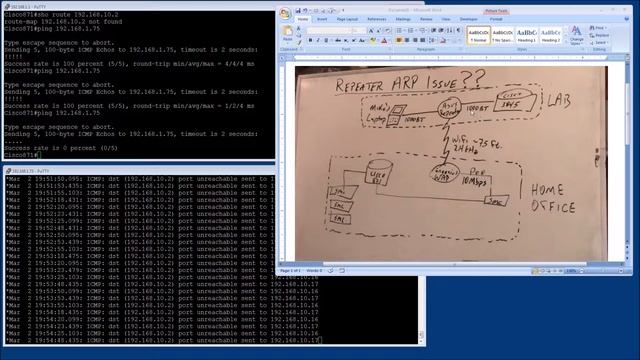Switch to the View ribbon tab
Viewport: 640px width, 360px height.
tap(446, 19)
